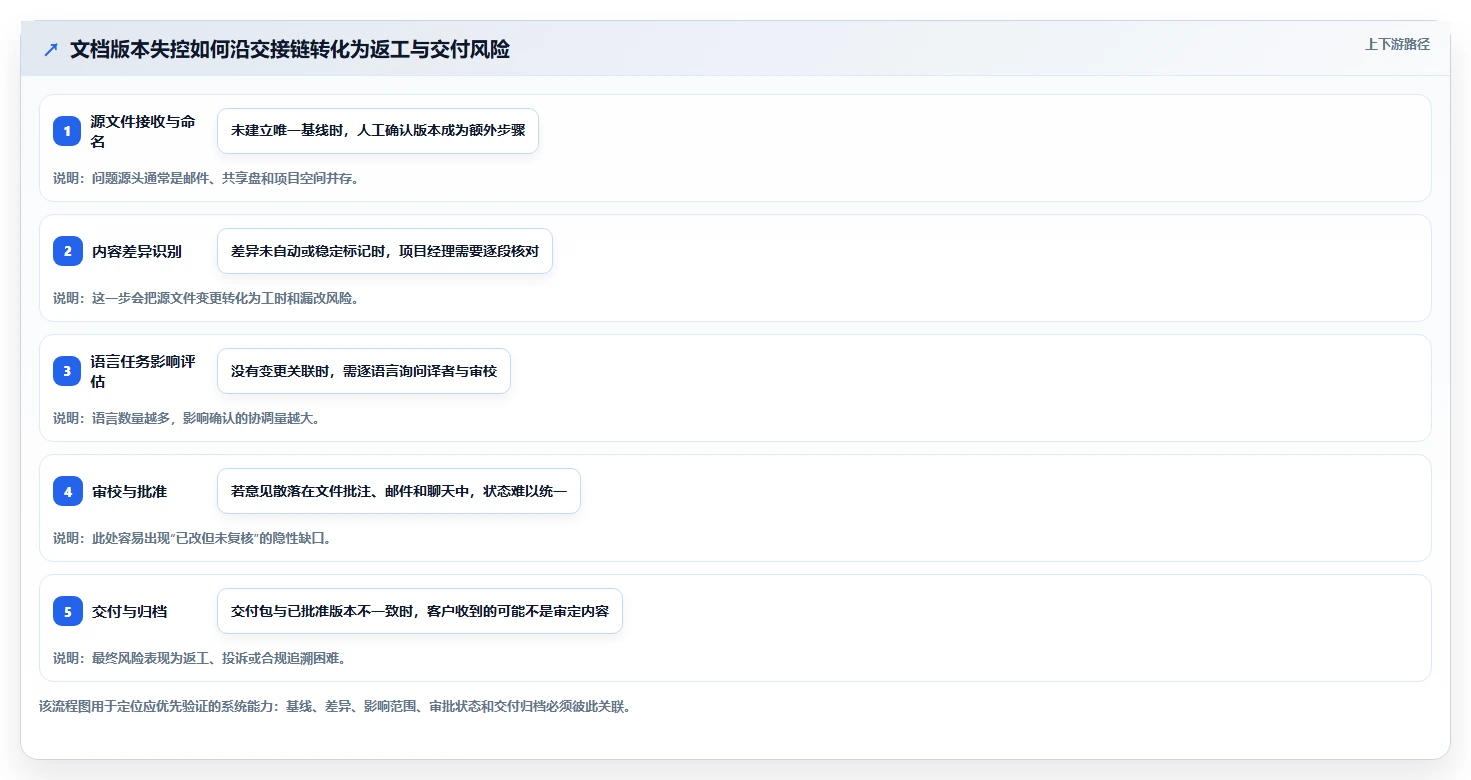The height and width of the screenshot is (780, 1471).
Task: Click the step label 审校与批准
Action: pyautogui.click(x=129, y=491)
